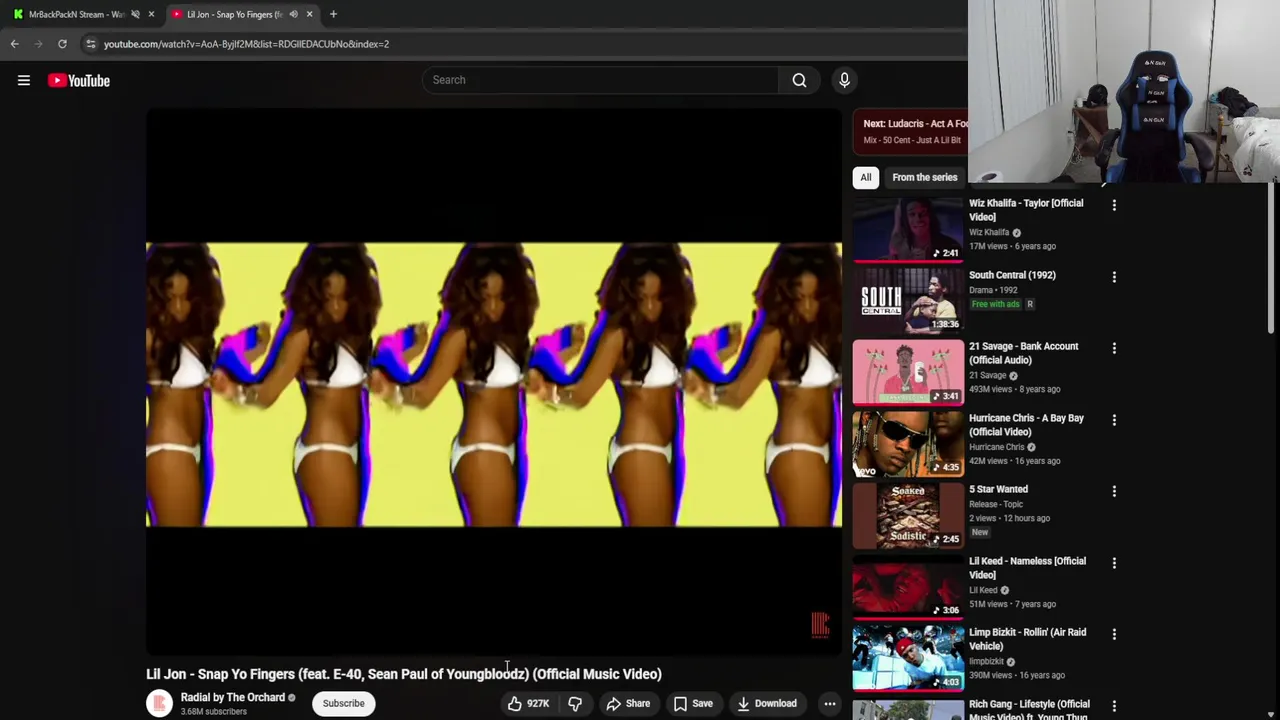This screenshot has height=720, width=1280.
Task: Click the 21 Savage - Bank Account title
Action: 1024,353
